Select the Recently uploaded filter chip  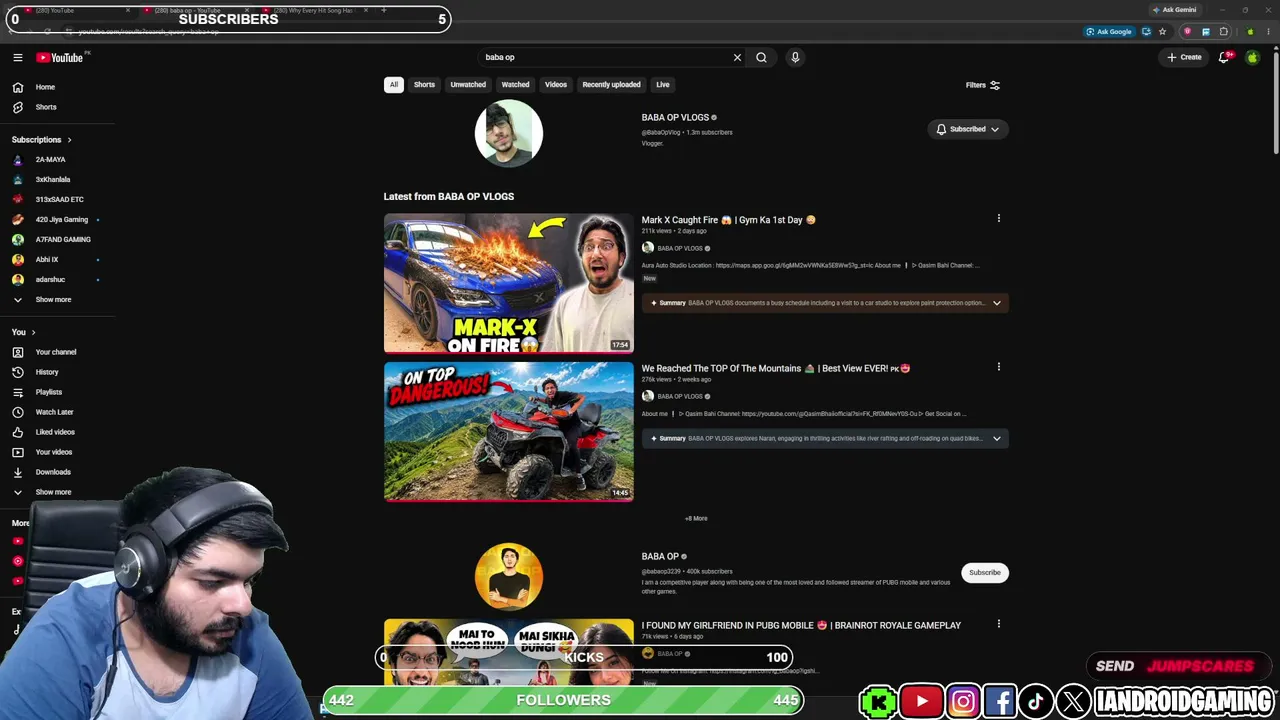point(611,85)
